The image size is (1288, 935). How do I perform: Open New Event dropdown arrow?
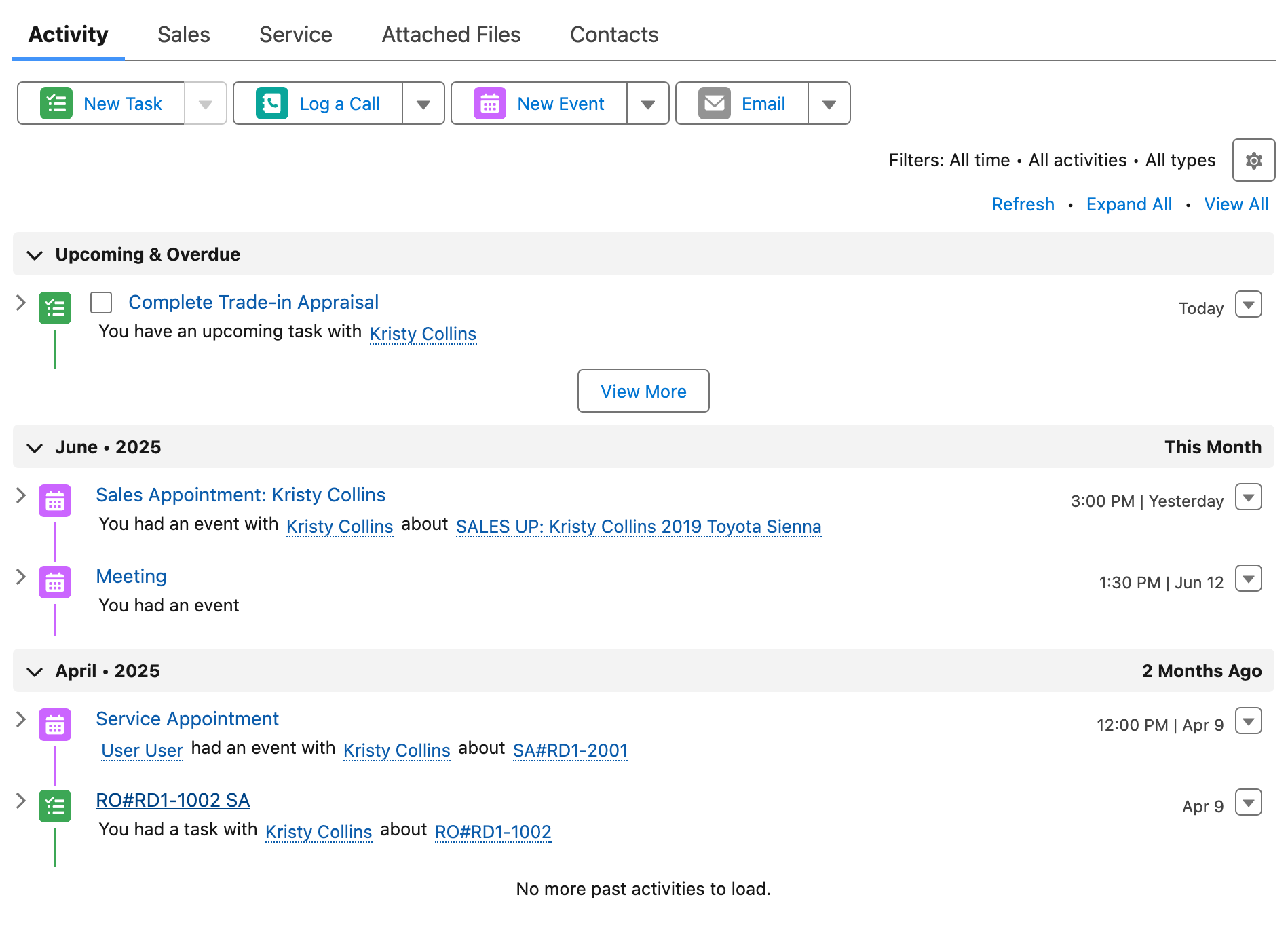pos(648,103)
